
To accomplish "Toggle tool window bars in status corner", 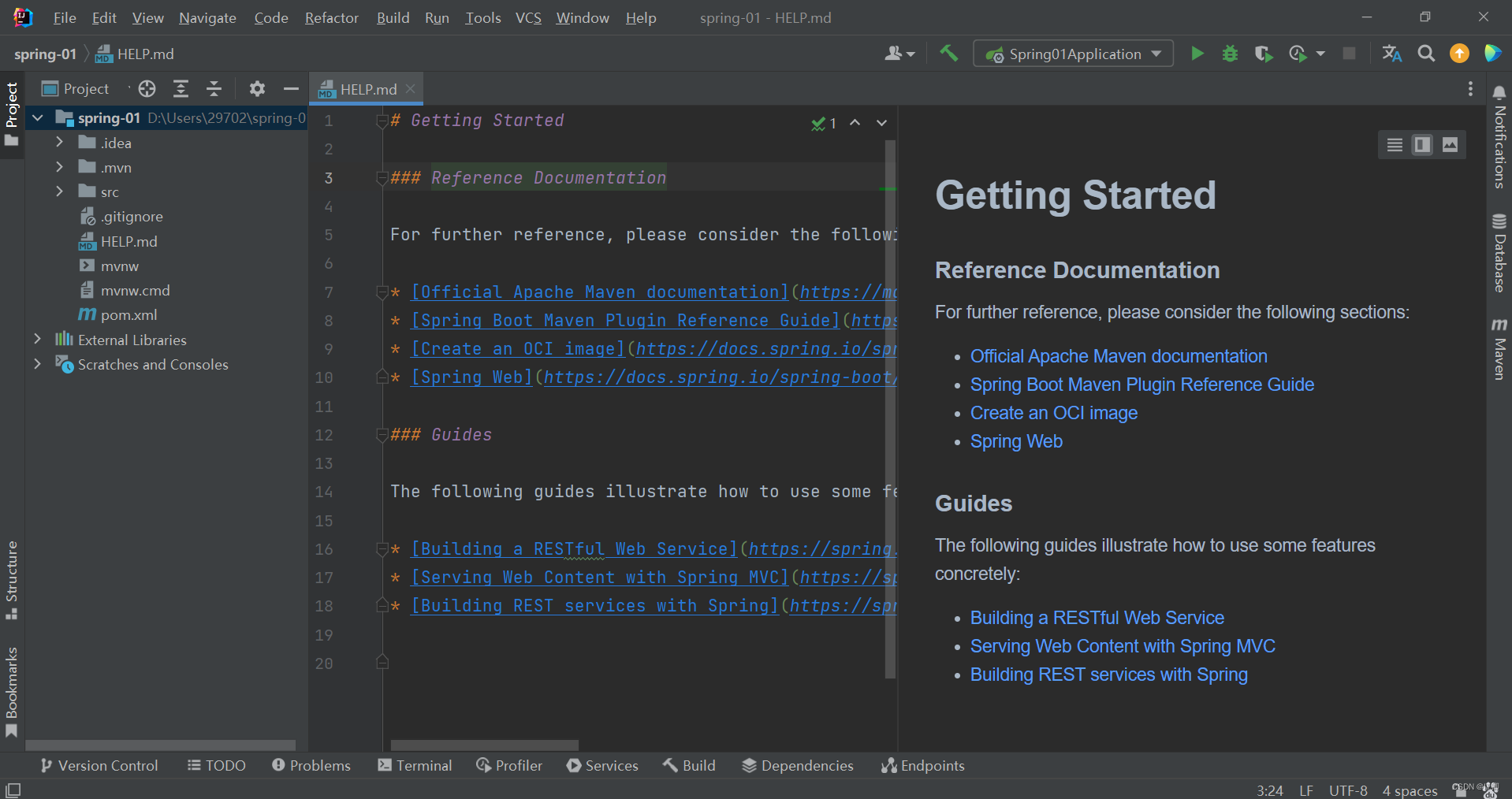I will (13, 790).
